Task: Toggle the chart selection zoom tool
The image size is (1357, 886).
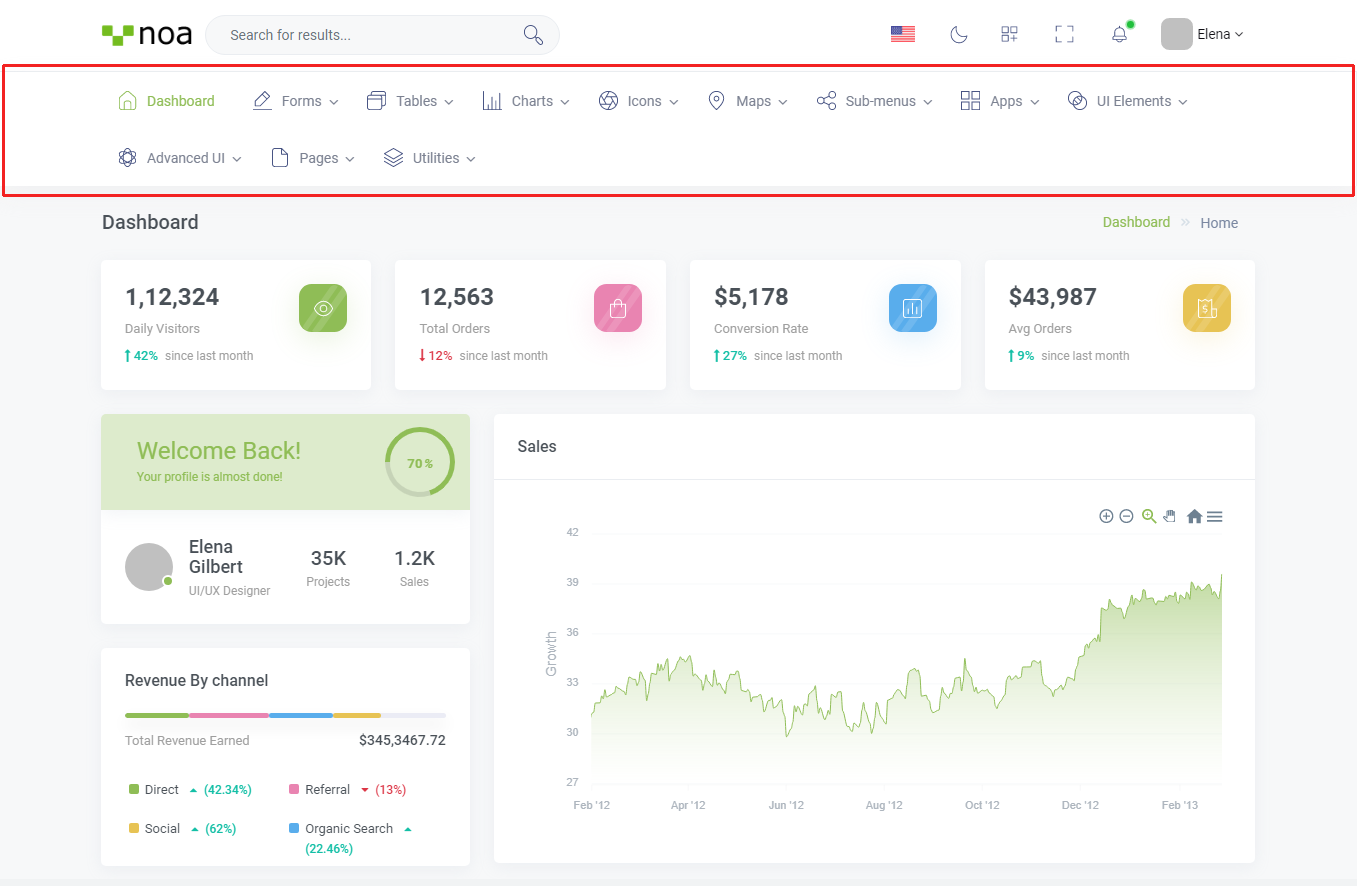Action: click(1149, 516)
